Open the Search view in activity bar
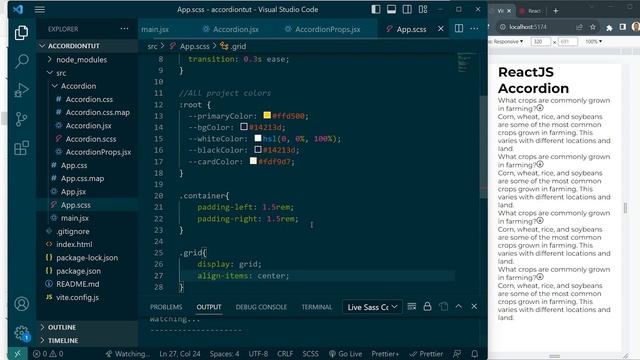The image size is (640, 360). point(21,61)
